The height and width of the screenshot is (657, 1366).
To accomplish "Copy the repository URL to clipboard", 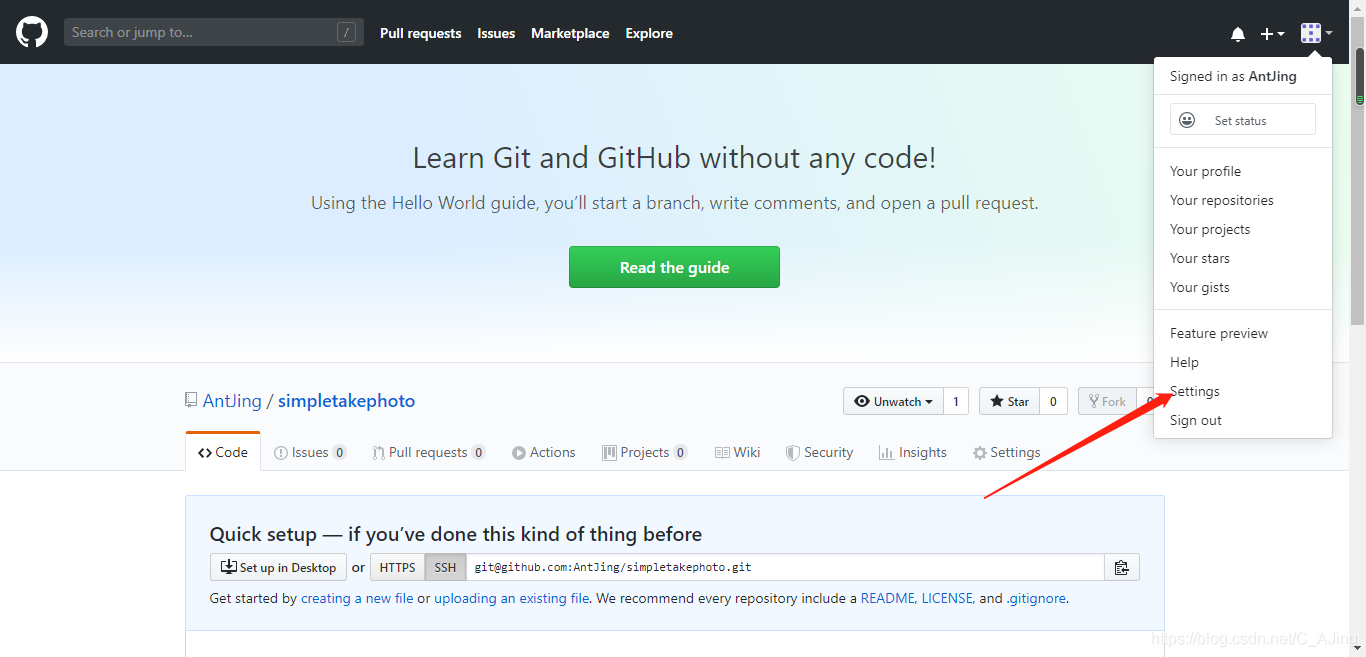I will [x=1122, y=567].
